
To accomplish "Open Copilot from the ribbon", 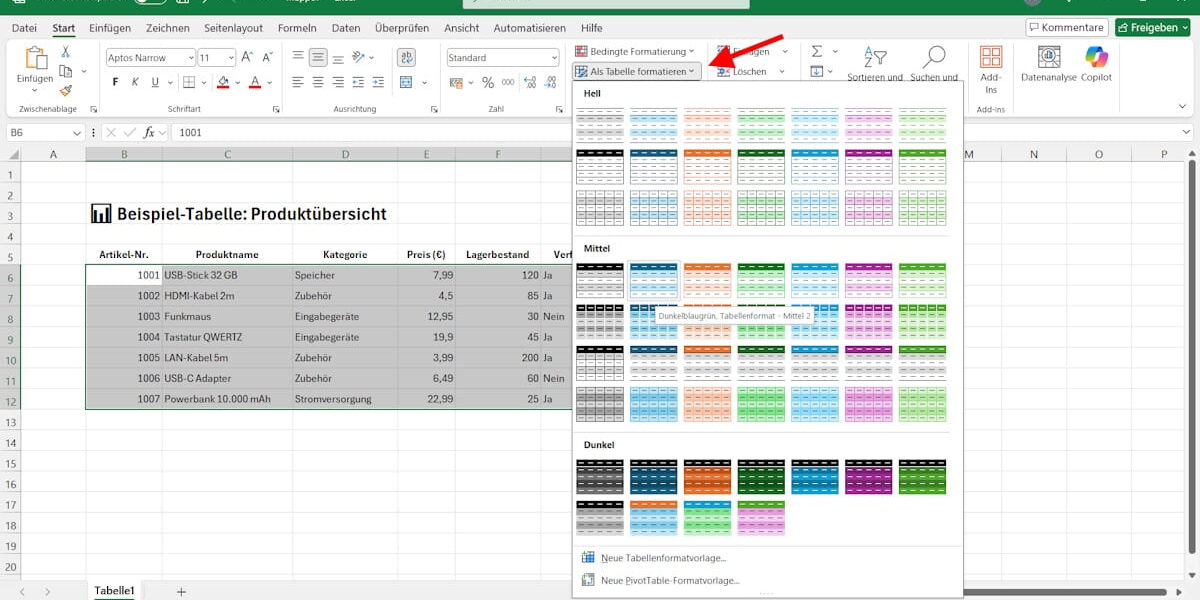I will pyautogui.click(x=1096, y=63).
